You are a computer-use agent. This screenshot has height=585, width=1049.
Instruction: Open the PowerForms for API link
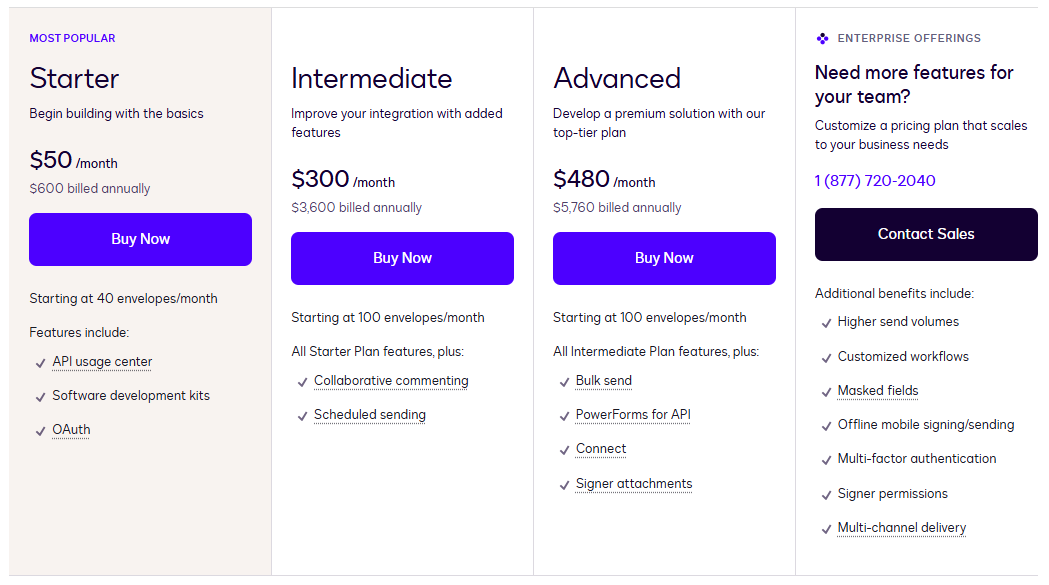tap(632, 414)
